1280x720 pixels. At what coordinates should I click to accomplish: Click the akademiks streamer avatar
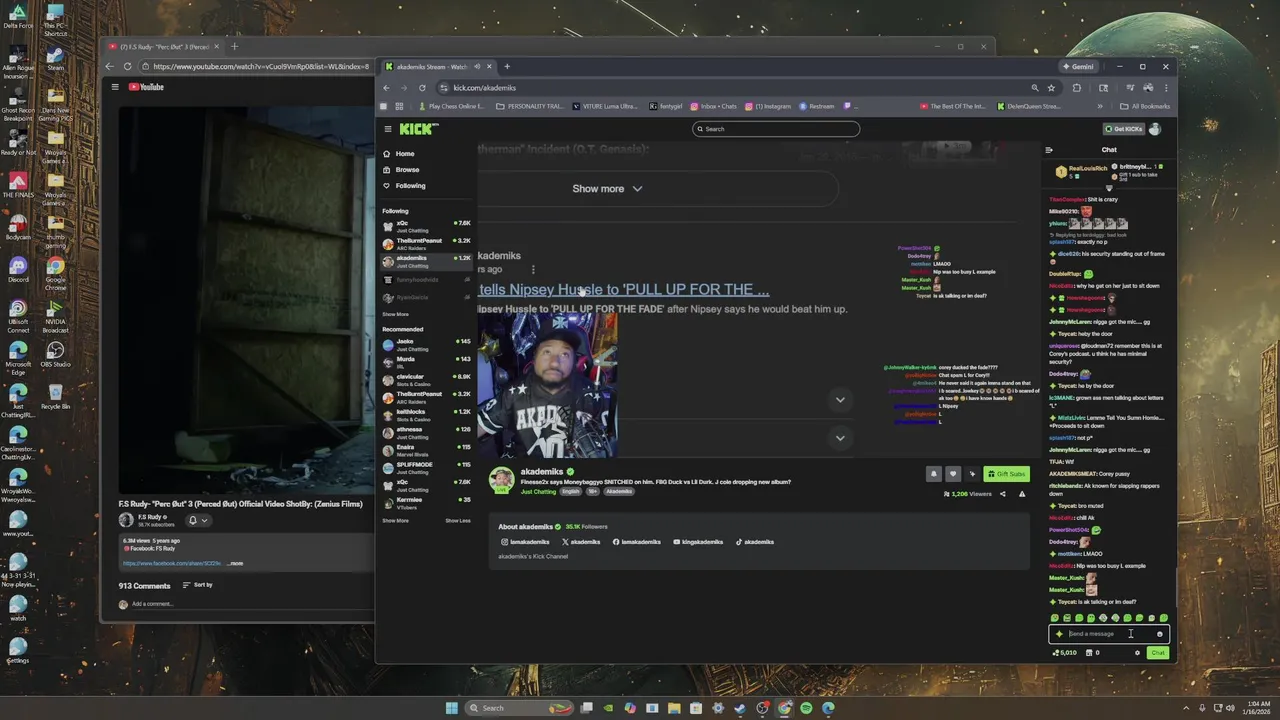(501, 479)
